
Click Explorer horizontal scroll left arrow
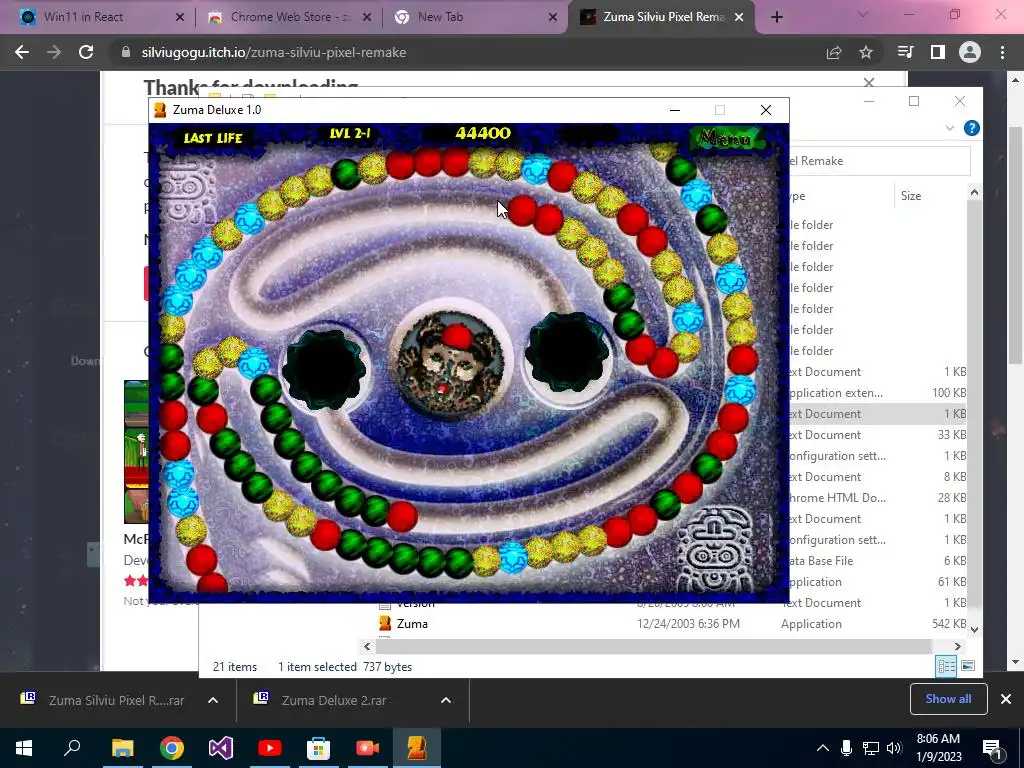(x=367, y=647)
